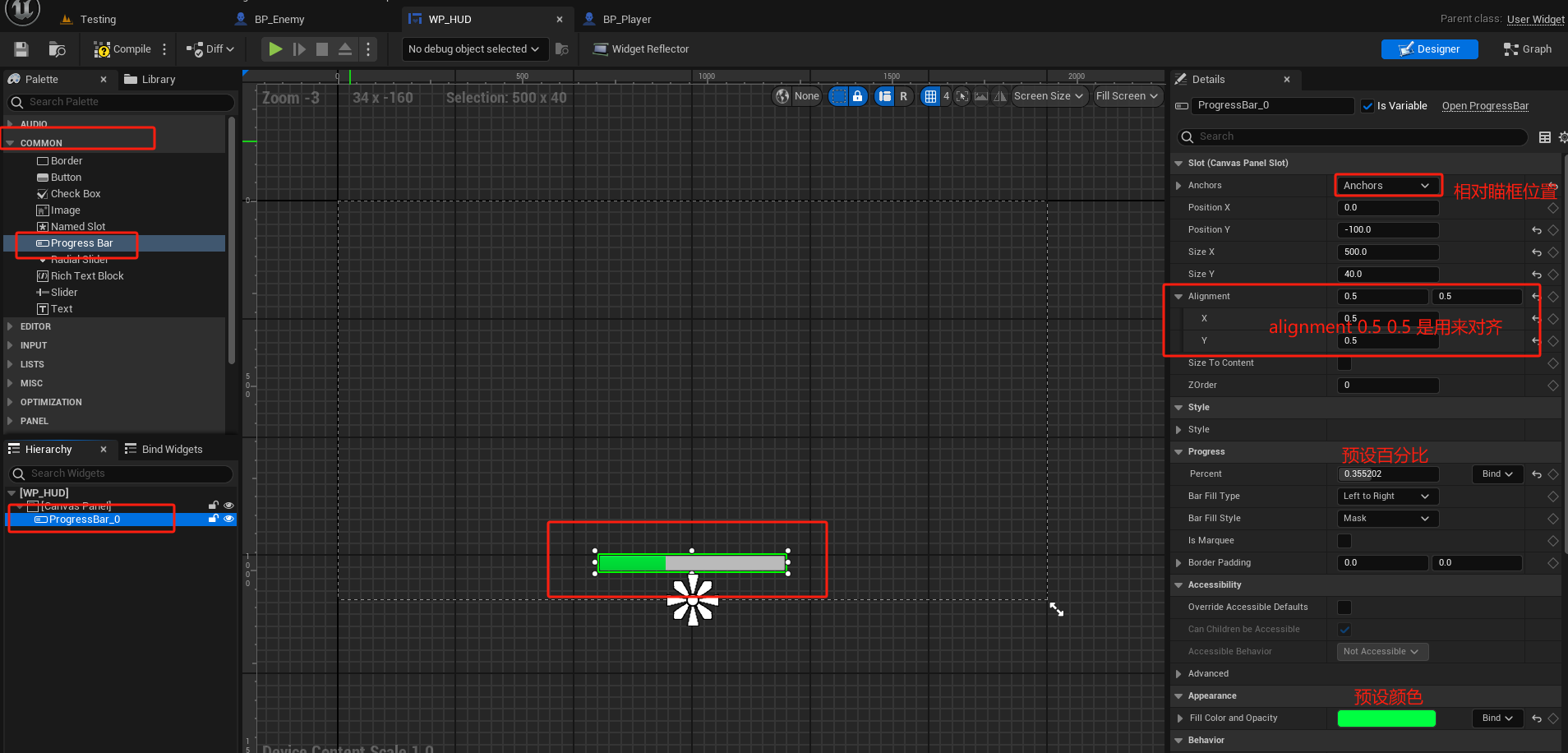Toggle ProgressBar_0 eye visibility in hierarchy
The height and width of the screenshot is (753, 1568).
tap(229, 520)
